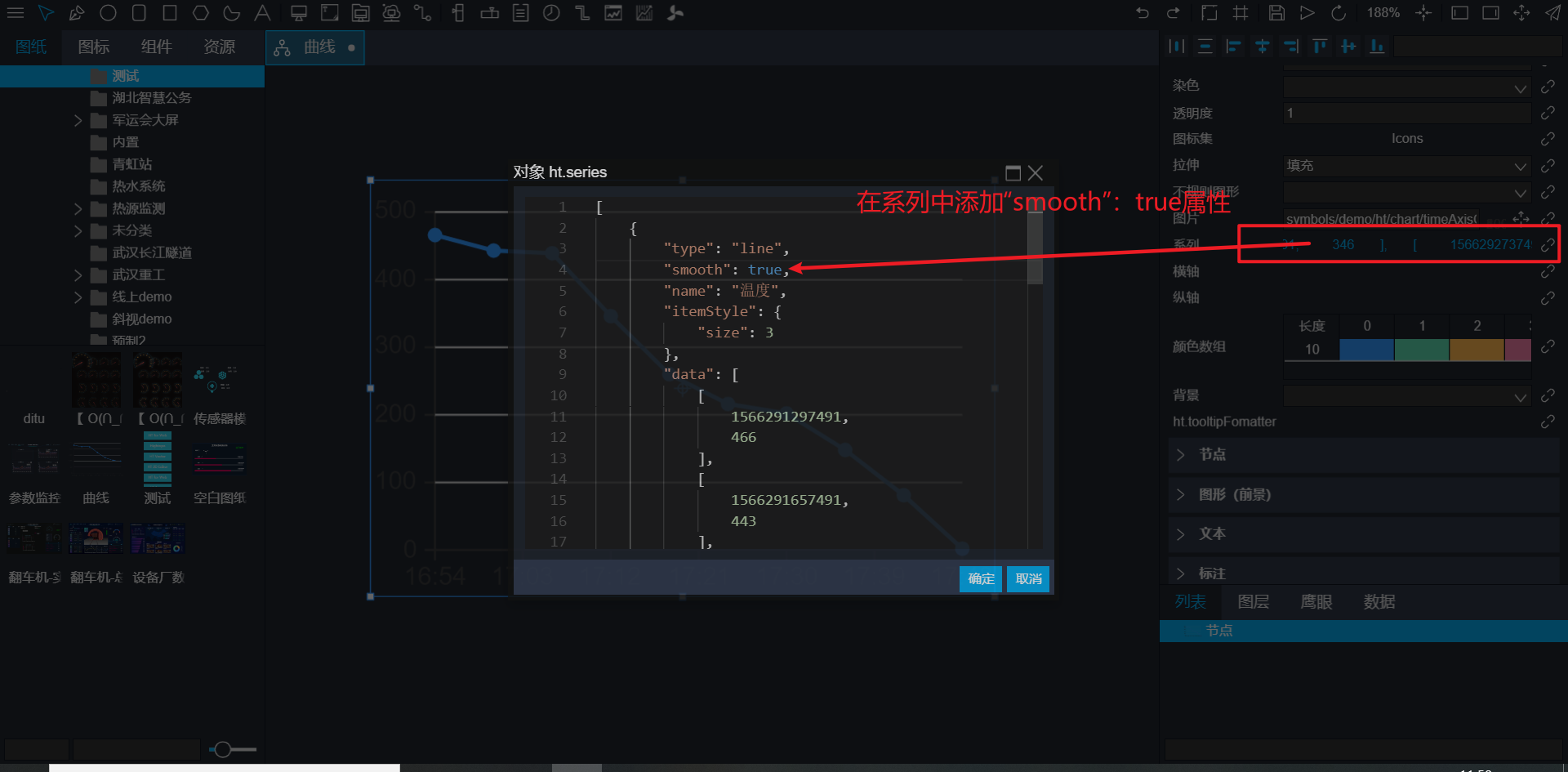This screenshot has height=772, width=1568.
Task: Select the hexagon shape tool
Action: (x=201, y=13)
